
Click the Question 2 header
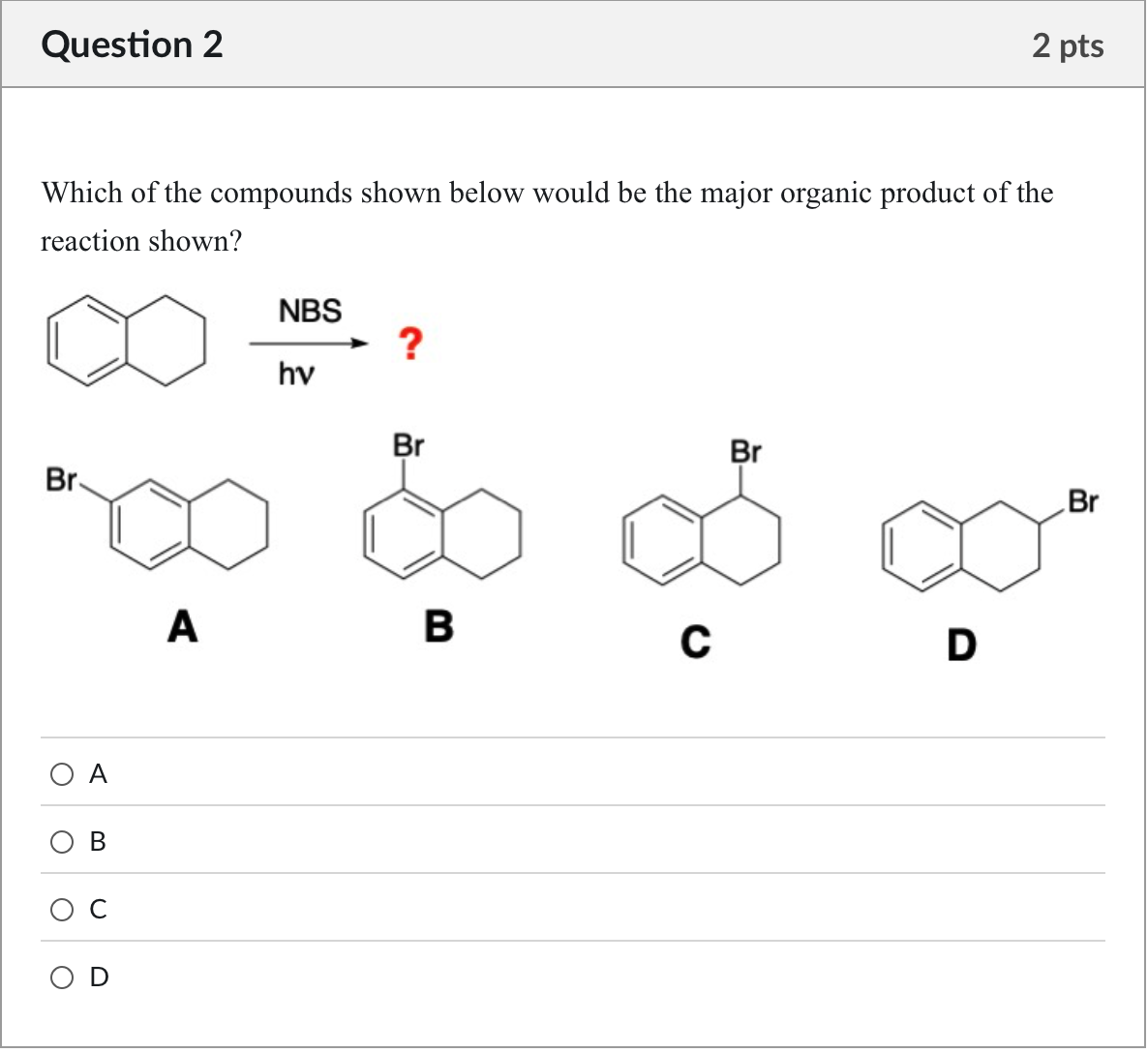coord(132,45)
